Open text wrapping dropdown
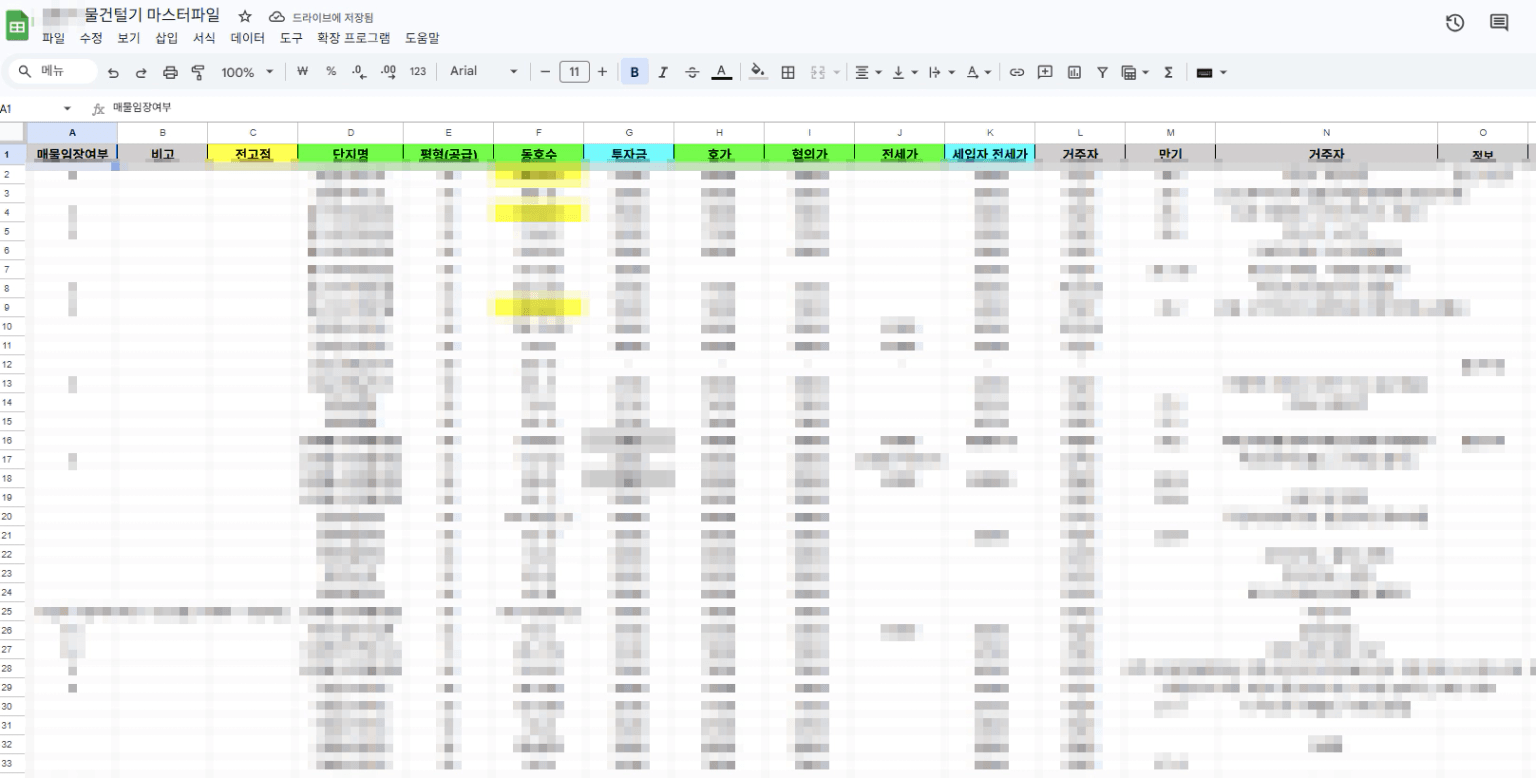 (x=941, y=72)
